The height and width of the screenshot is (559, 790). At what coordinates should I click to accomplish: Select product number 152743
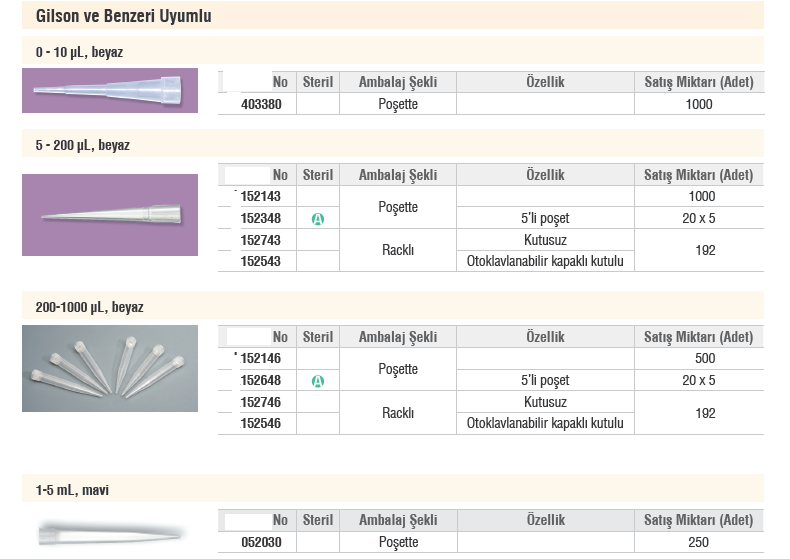(x=260, y=240)
